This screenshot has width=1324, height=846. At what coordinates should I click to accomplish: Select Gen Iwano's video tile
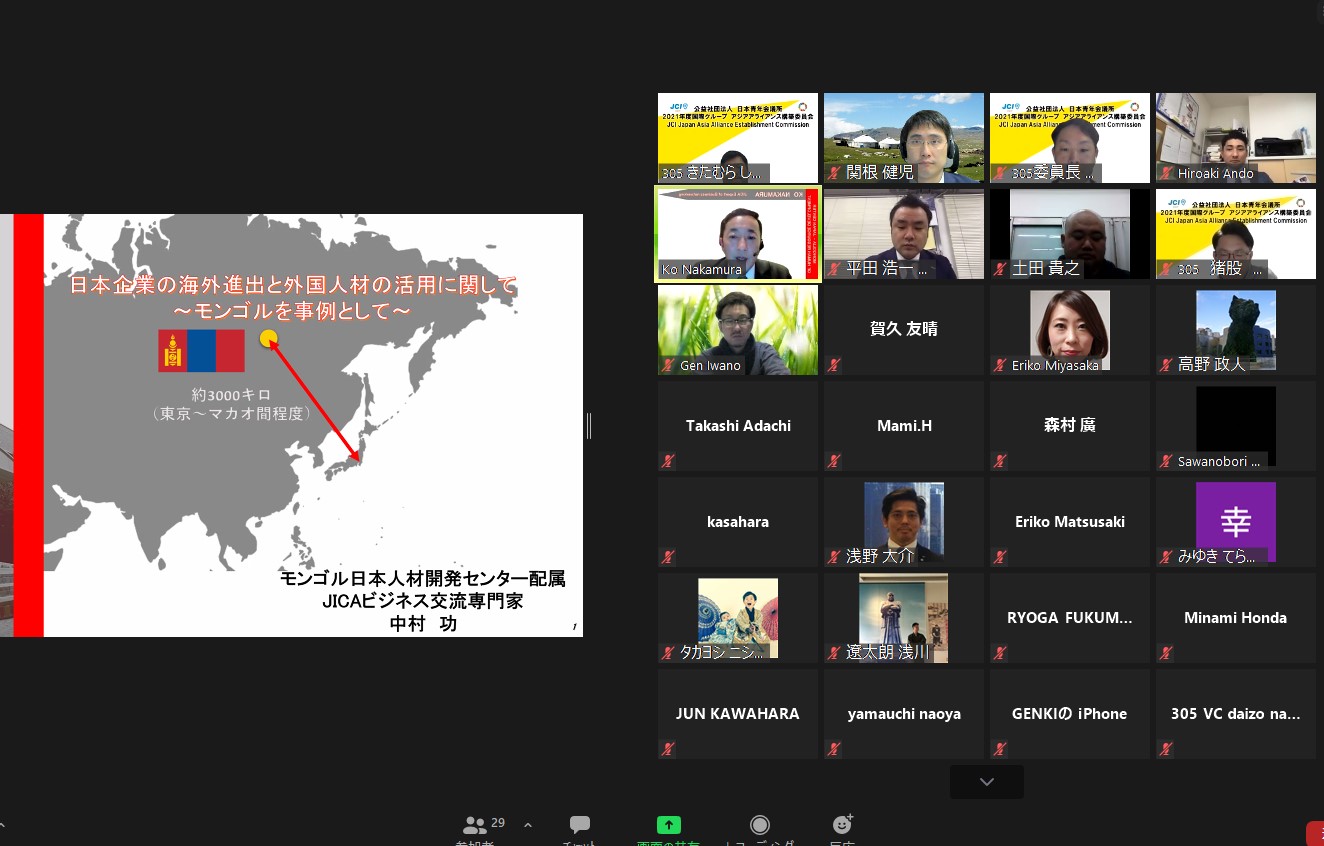click(x=737, y=330)
